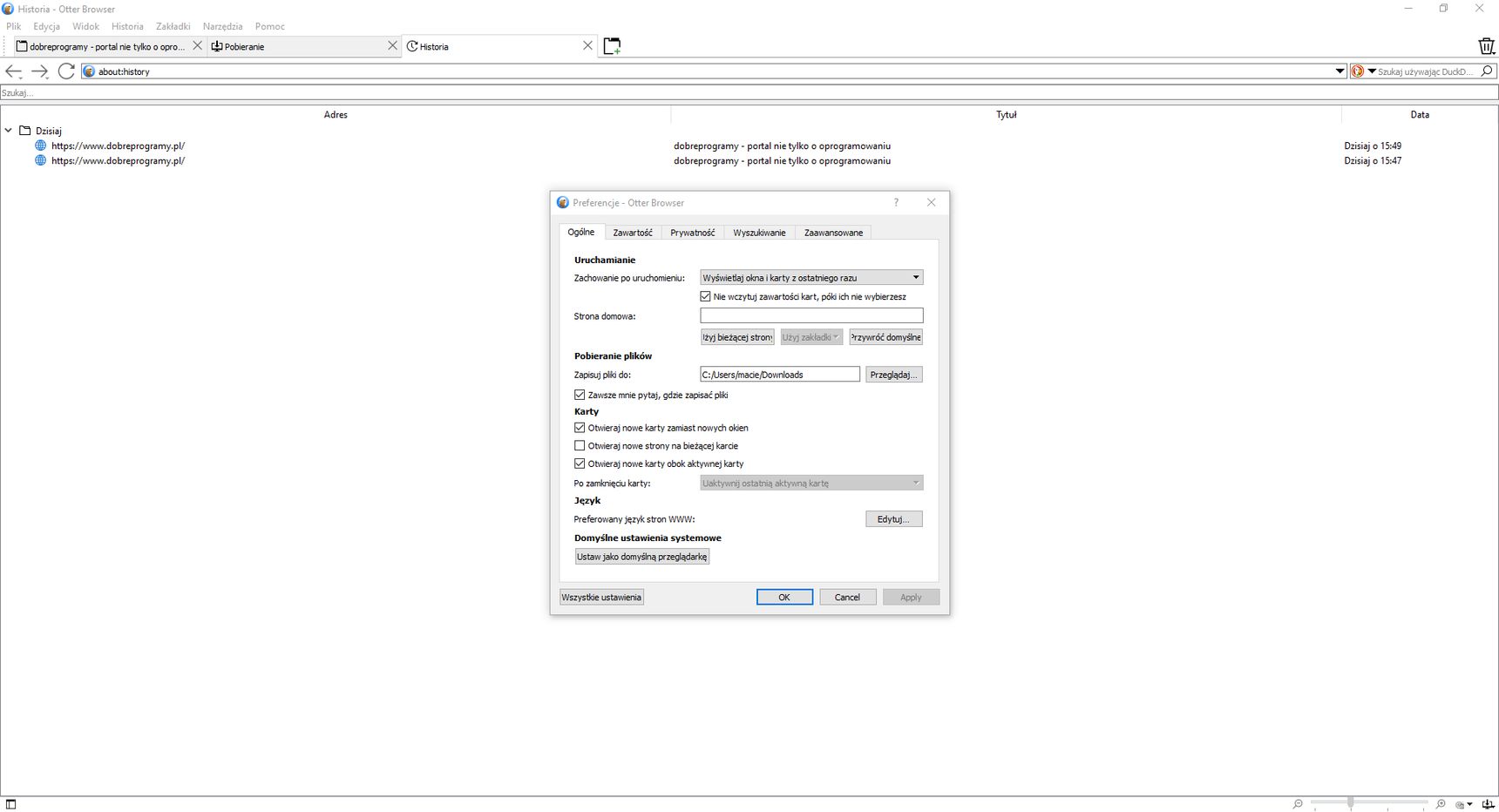Open the Historia menu
This screenshot has width=1499, height=812.
point(127,26)
